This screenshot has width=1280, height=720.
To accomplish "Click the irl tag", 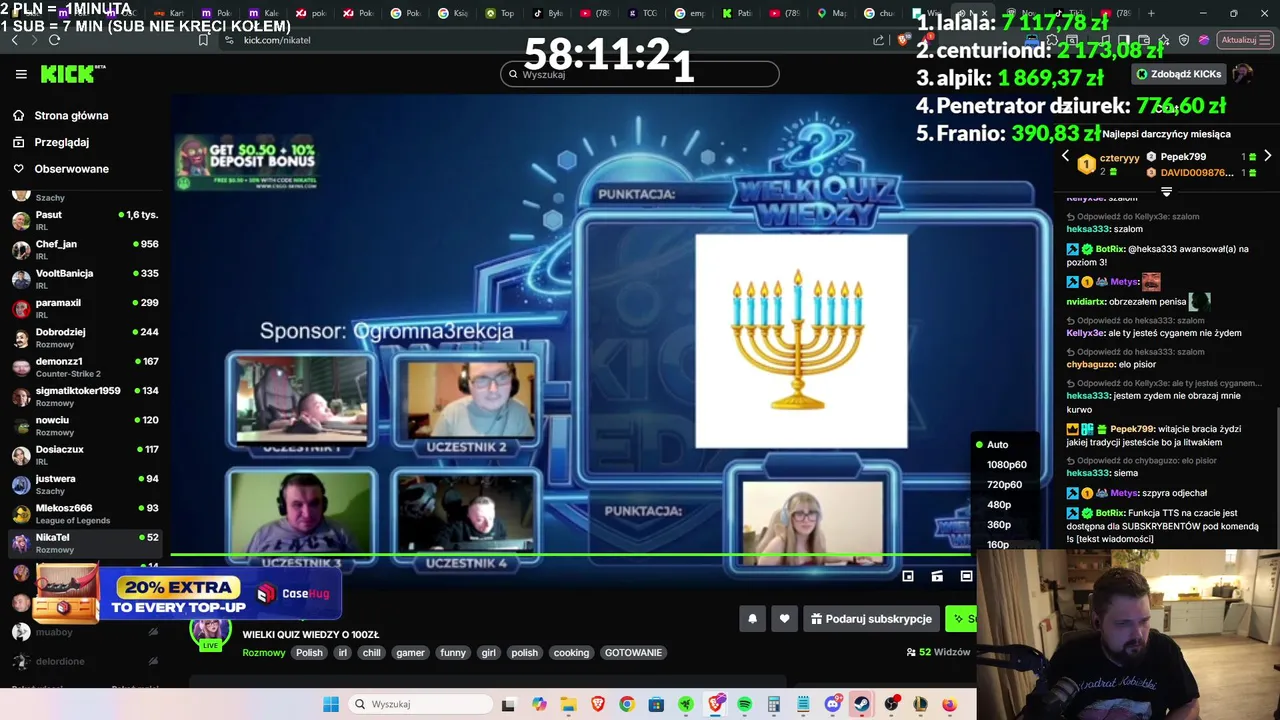I will [x=342, y=652].
